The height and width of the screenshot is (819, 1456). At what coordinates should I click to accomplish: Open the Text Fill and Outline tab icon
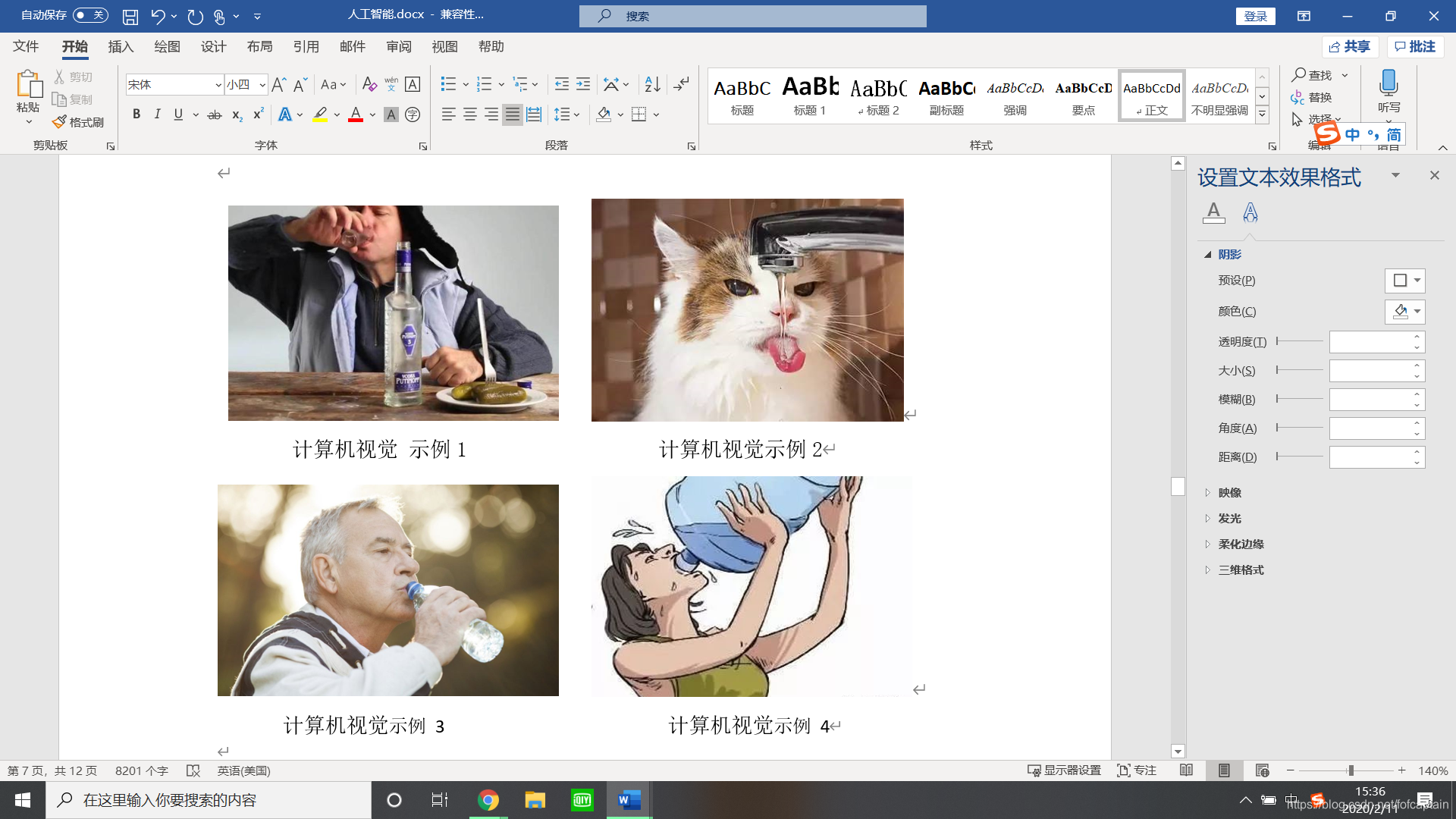click(x=1213, y=212)
